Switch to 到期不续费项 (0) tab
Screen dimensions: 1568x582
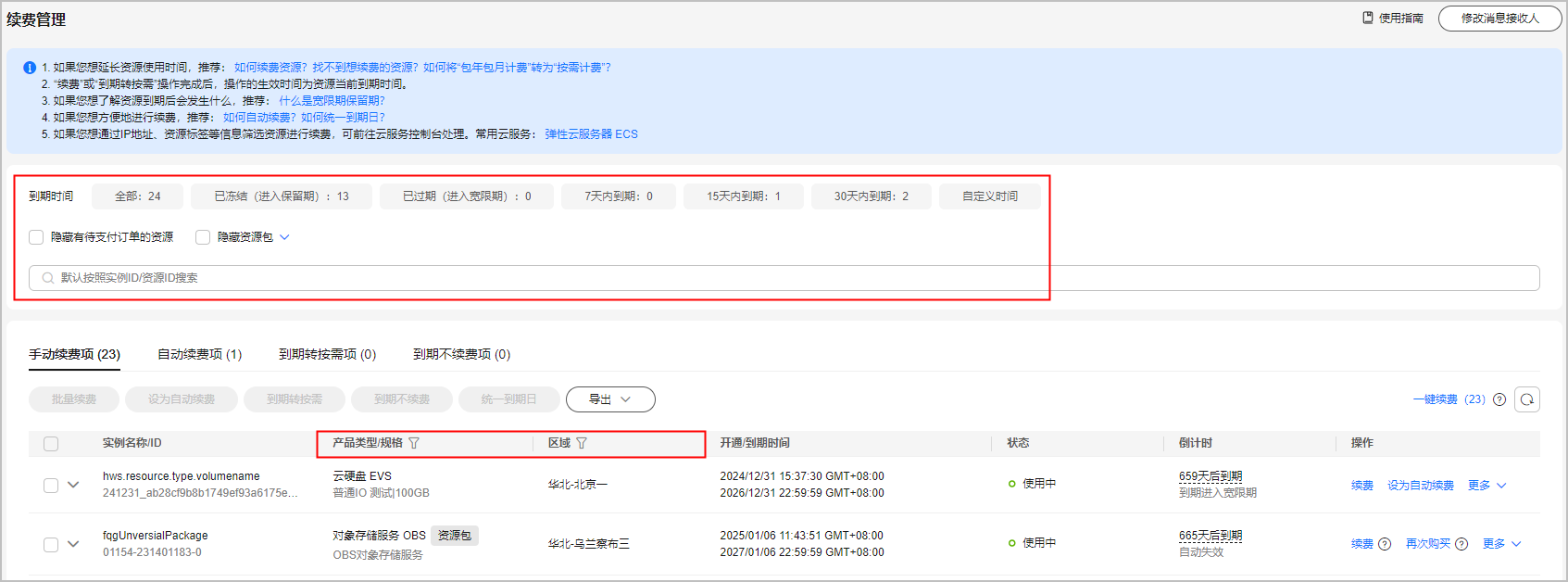point(461,354)
